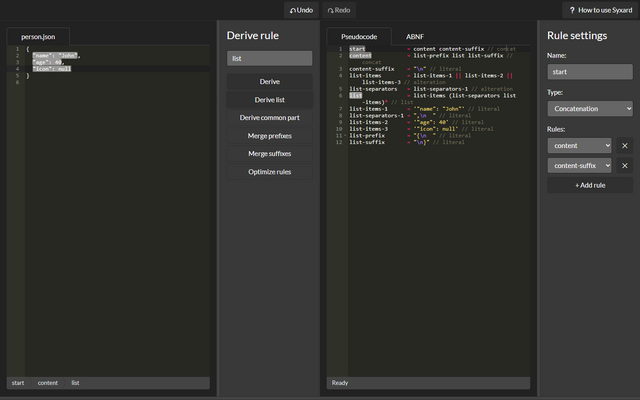Click list-items-1 rule name on line 7

368,109
